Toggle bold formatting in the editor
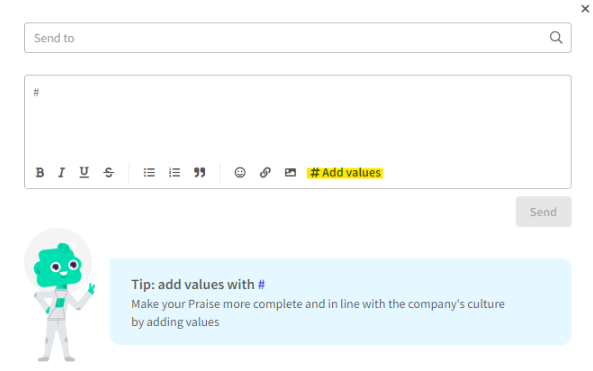The image size is (593, 371). [x=40, y=172]
